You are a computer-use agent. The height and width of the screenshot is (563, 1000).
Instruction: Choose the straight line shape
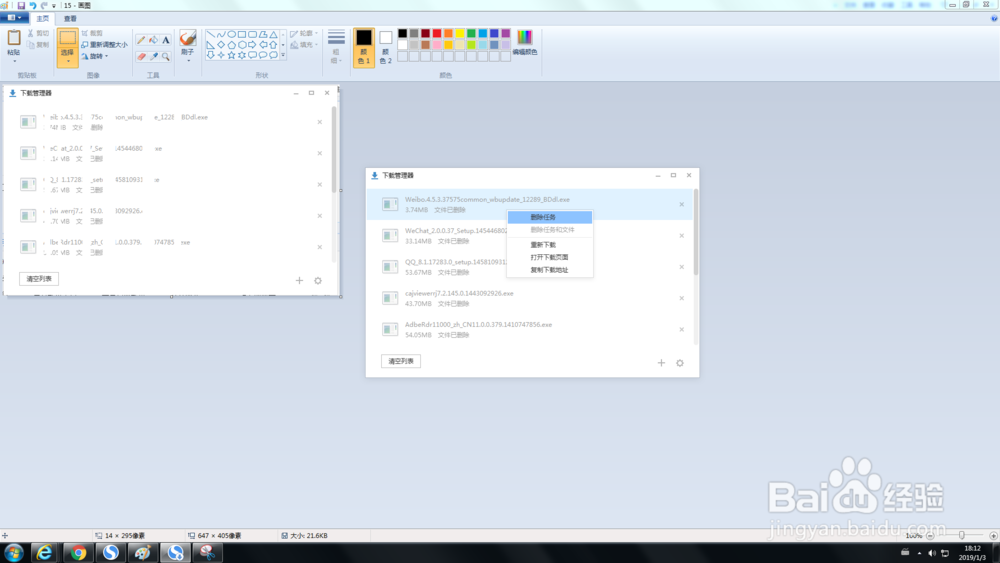(210, 34)
